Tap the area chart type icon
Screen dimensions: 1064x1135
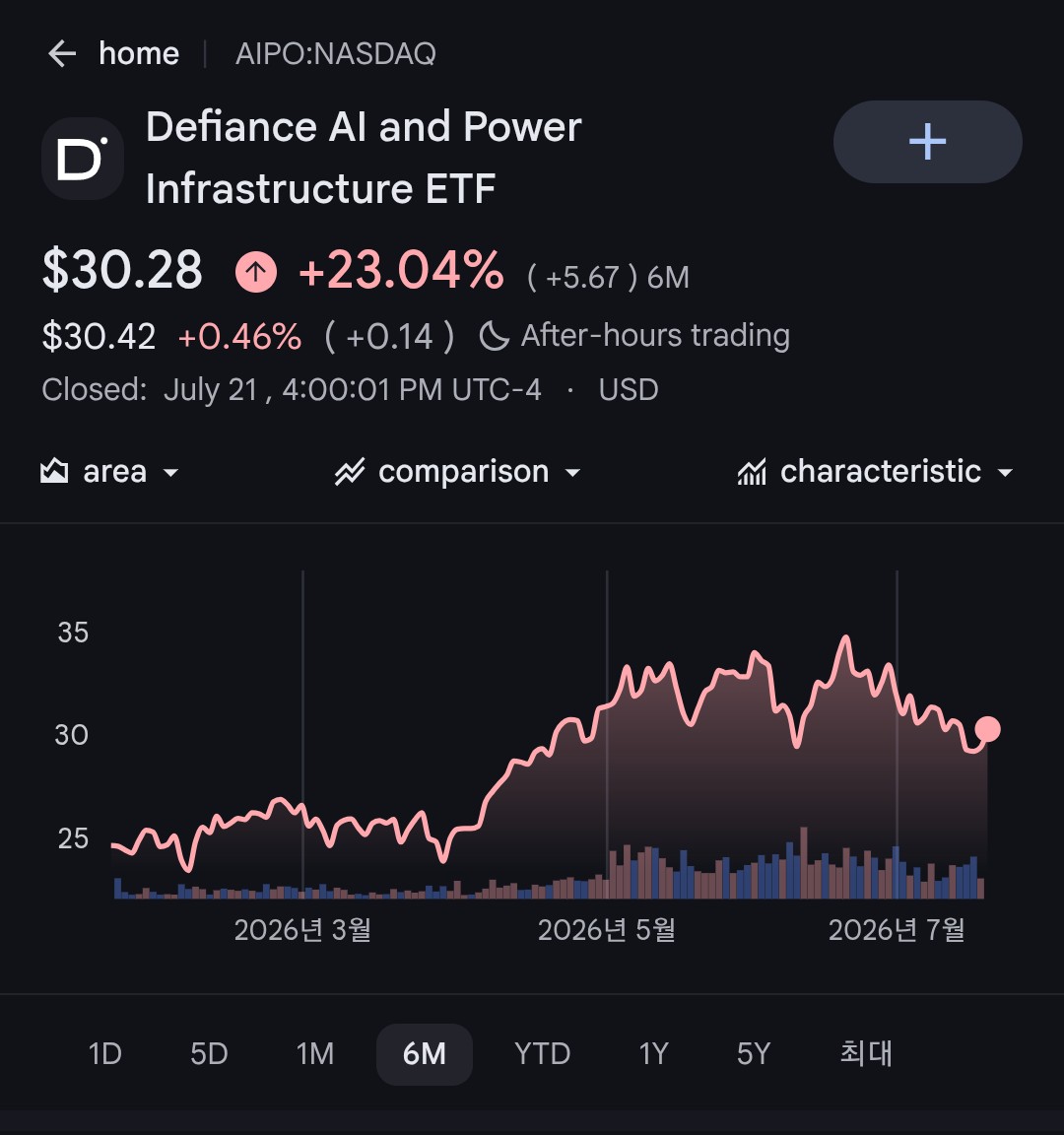(54, 471)
